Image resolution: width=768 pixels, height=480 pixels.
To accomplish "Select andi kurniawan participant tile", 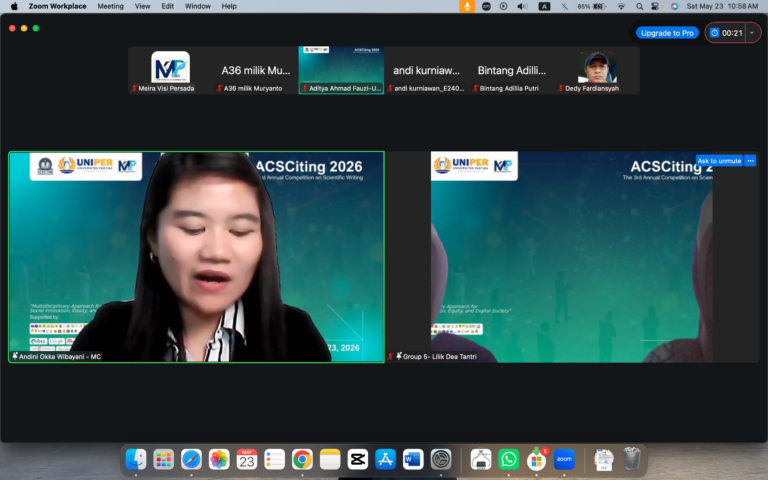I will [x=427, y=70].
